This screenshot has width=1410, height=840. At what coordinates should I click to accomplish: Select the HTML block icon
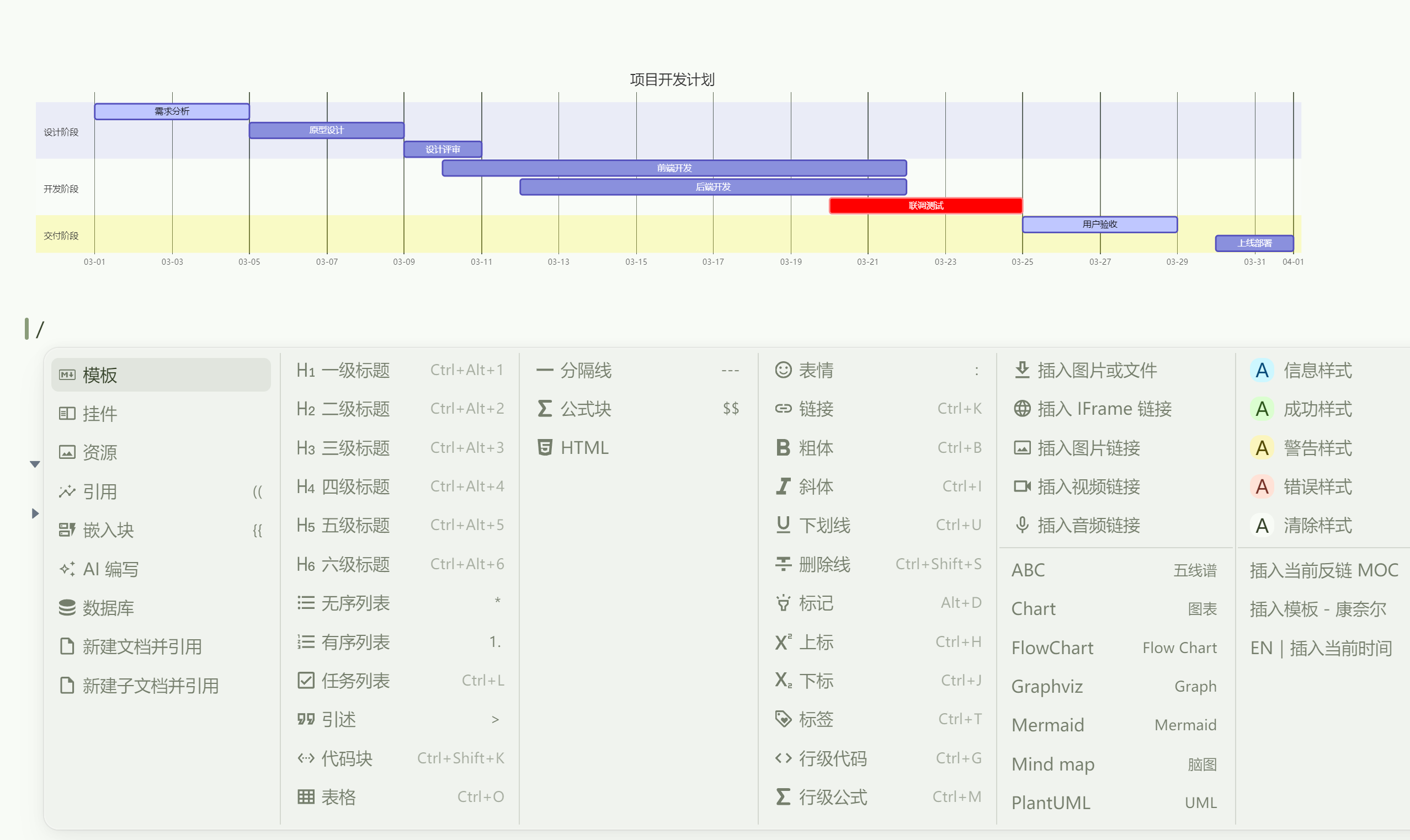click(x=544, y=448)
